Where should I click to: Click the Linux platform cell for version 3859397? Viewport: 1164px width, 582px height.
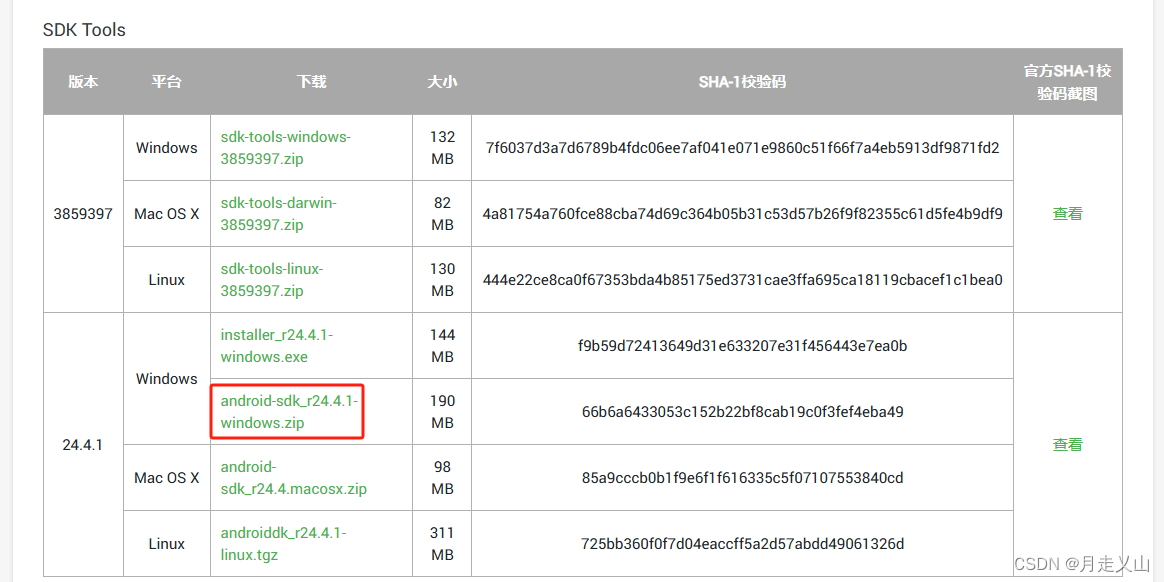(x=167, y=280)
